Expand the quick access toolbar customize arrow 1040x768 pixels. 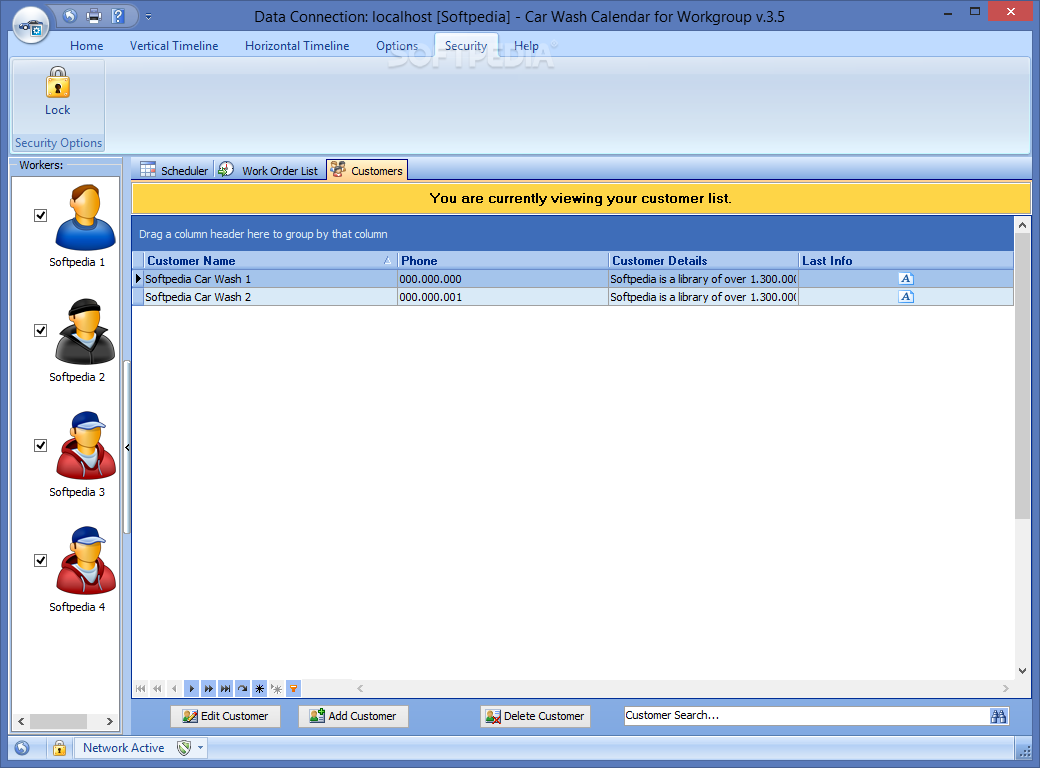pos(149,17)
